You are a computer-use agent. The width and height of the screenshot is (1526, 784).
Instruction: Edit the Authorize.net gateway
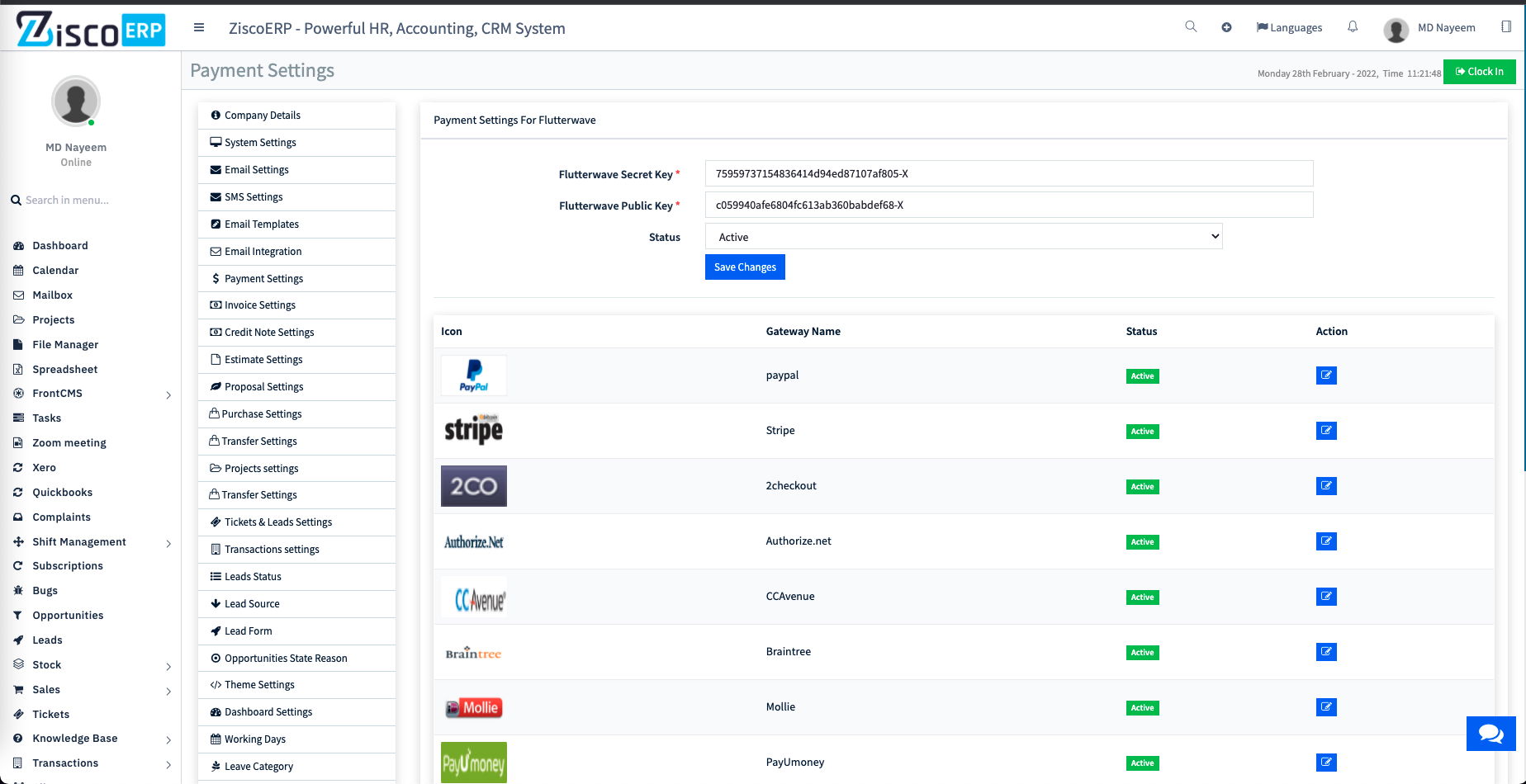(x=1326, y=541)
